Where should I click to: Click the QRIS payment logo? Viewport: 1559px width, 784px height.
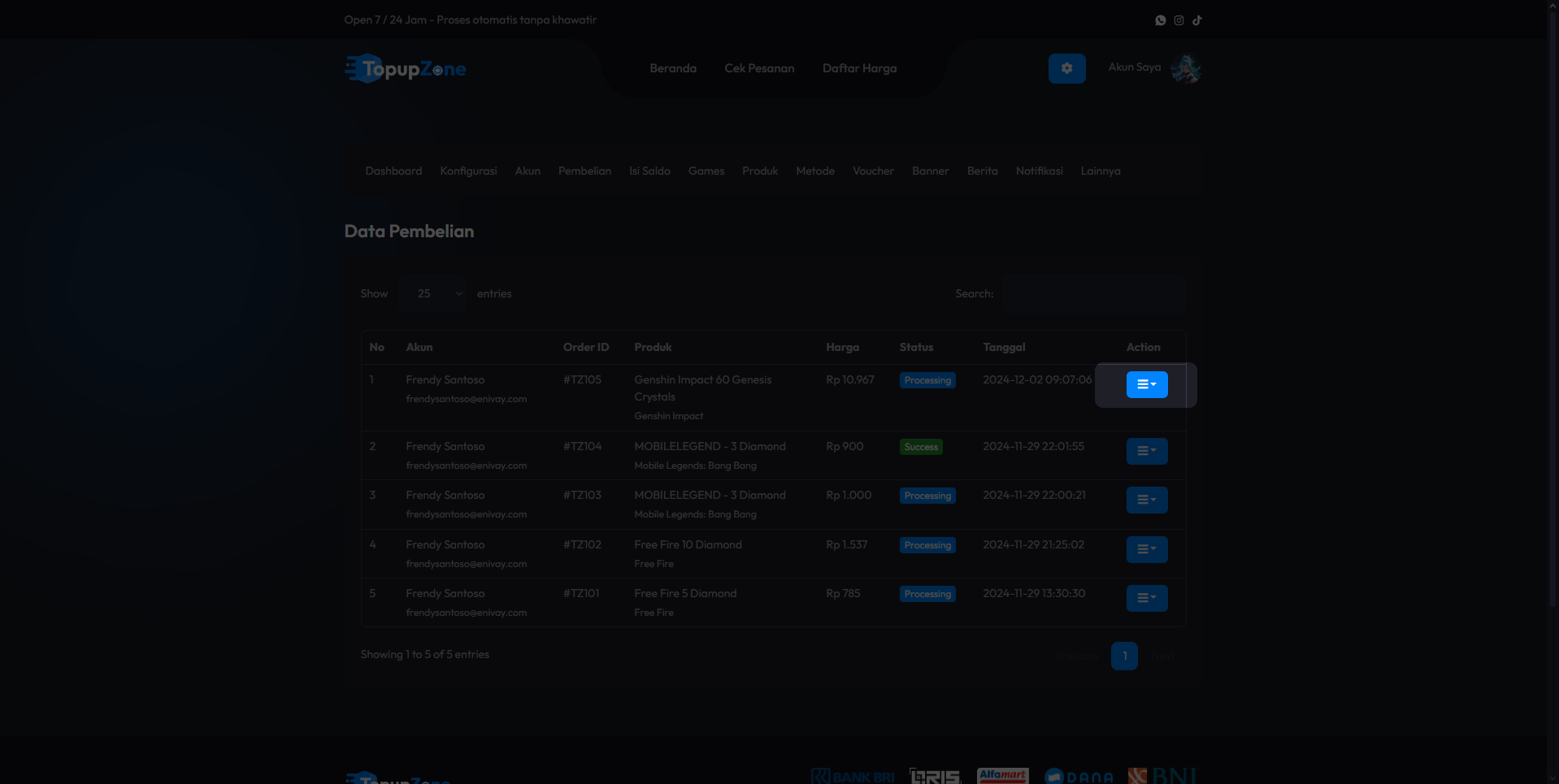click(x=936, y=776)
